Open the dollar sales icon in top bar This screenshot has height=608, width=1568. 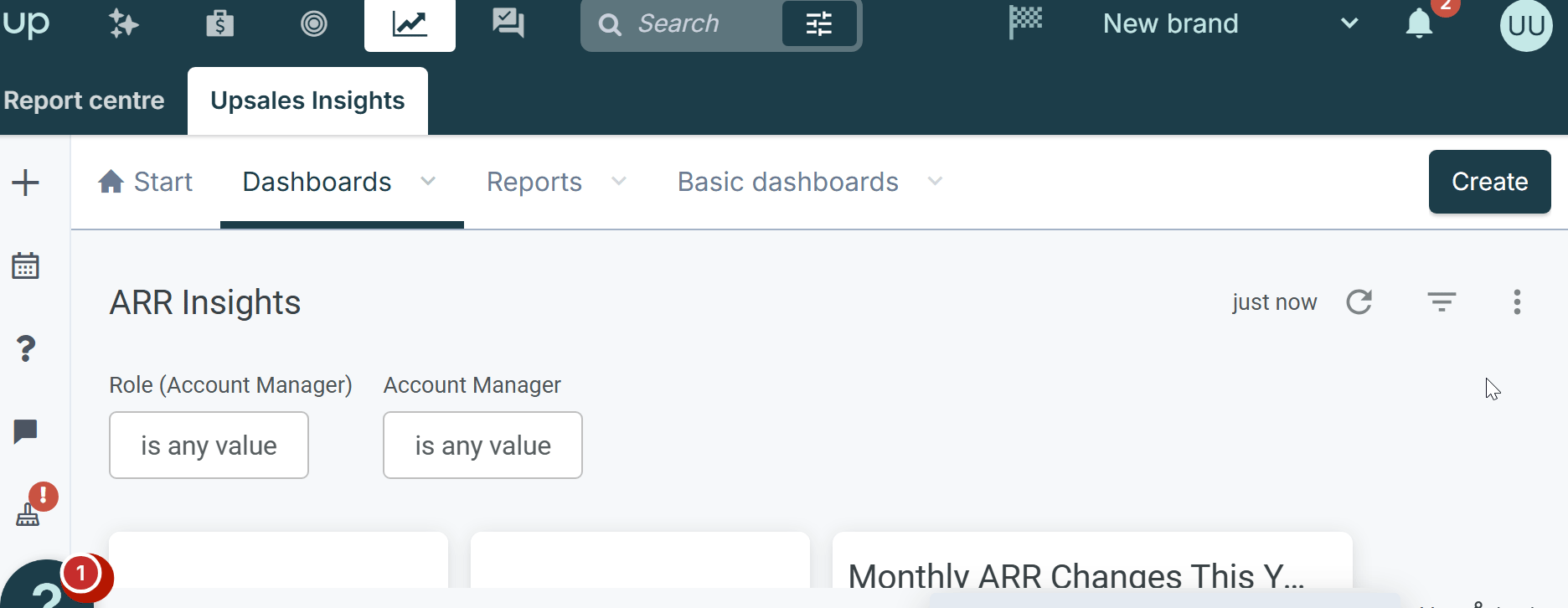click(219, 23)
